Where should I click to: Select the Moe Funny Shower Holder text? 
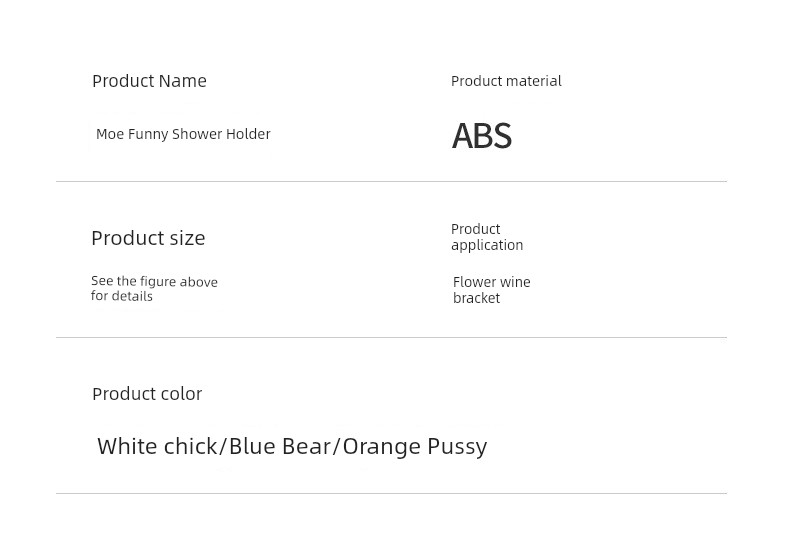click(x=183, y=134)
